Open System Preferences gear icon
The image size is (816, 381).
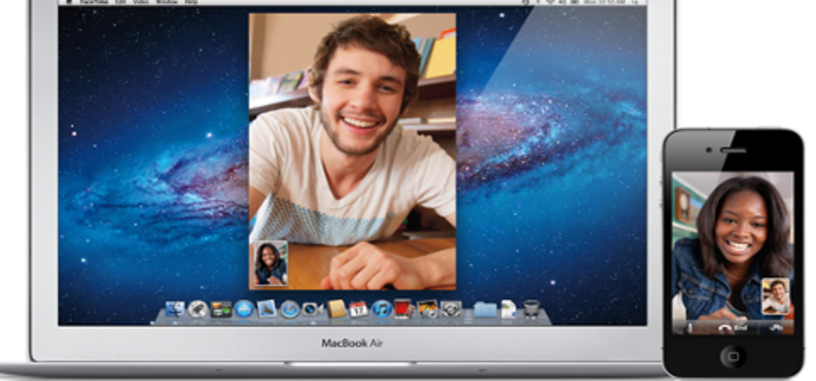click(451, 309)
